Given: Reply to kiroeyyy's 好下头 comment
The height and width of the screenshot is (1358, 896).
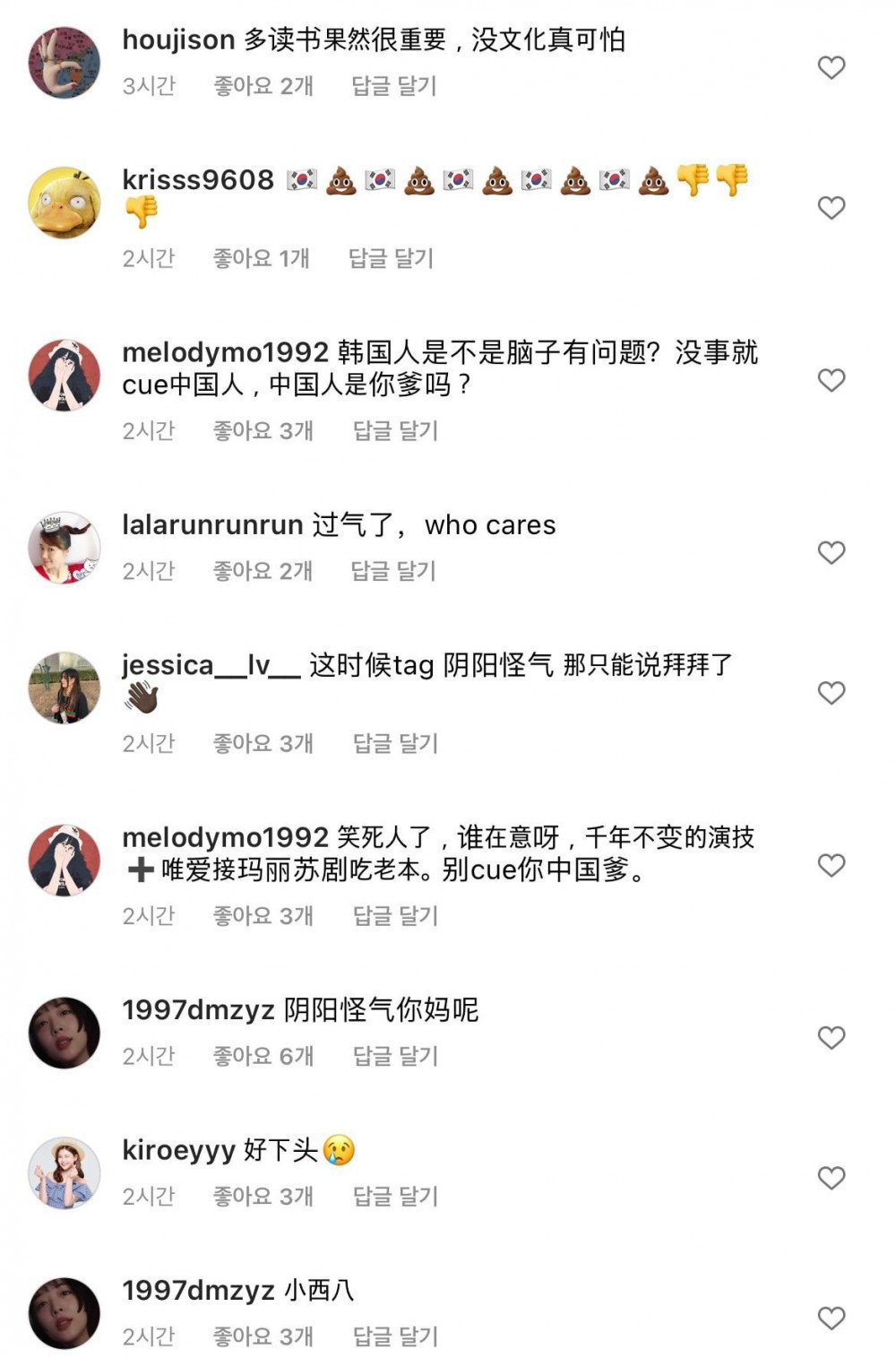Looking at the screenshot, I should (x=395, y=1196).
